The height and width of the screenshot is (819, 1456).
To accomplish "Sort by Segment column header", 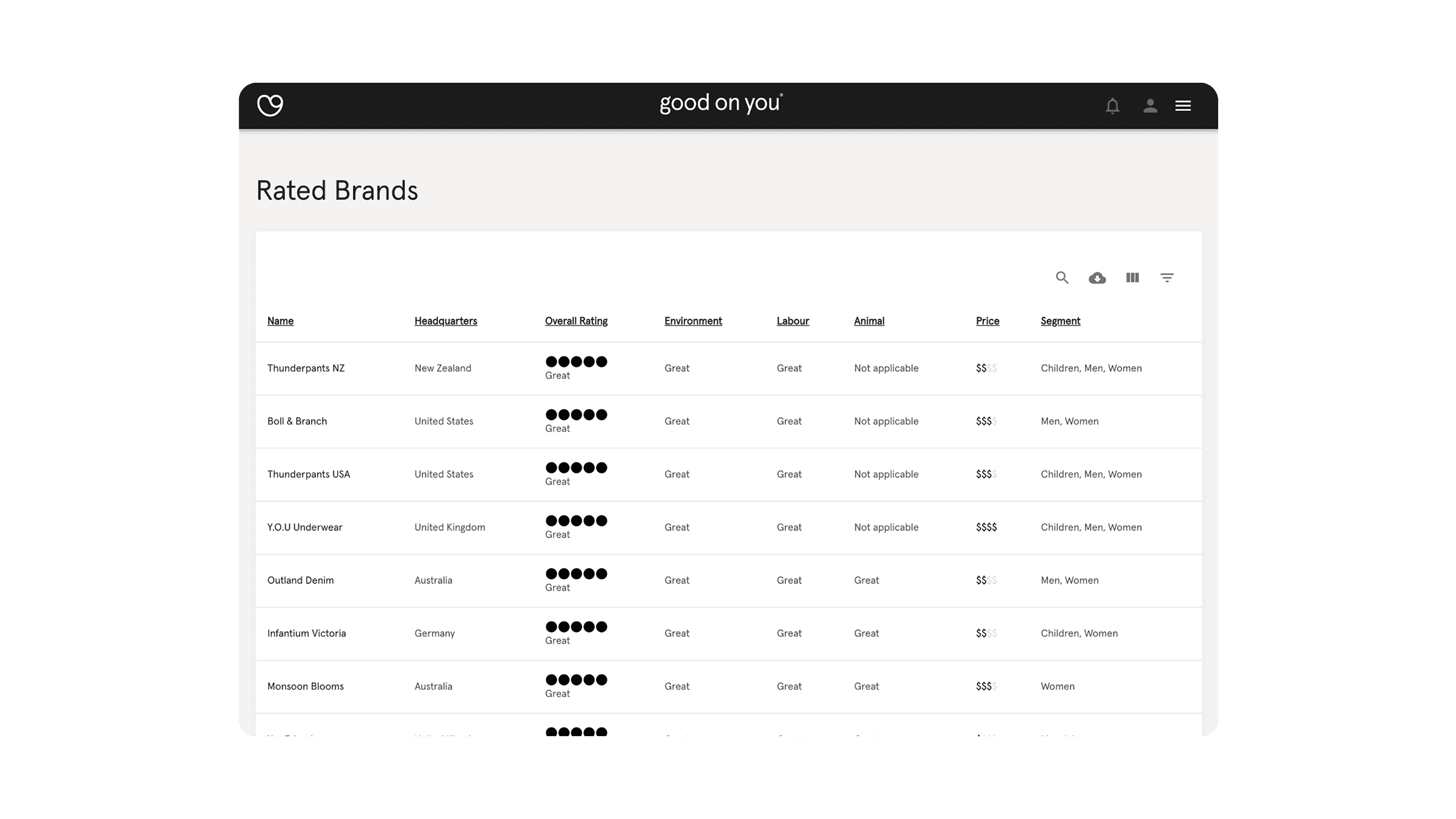I will coord(1060,321).
